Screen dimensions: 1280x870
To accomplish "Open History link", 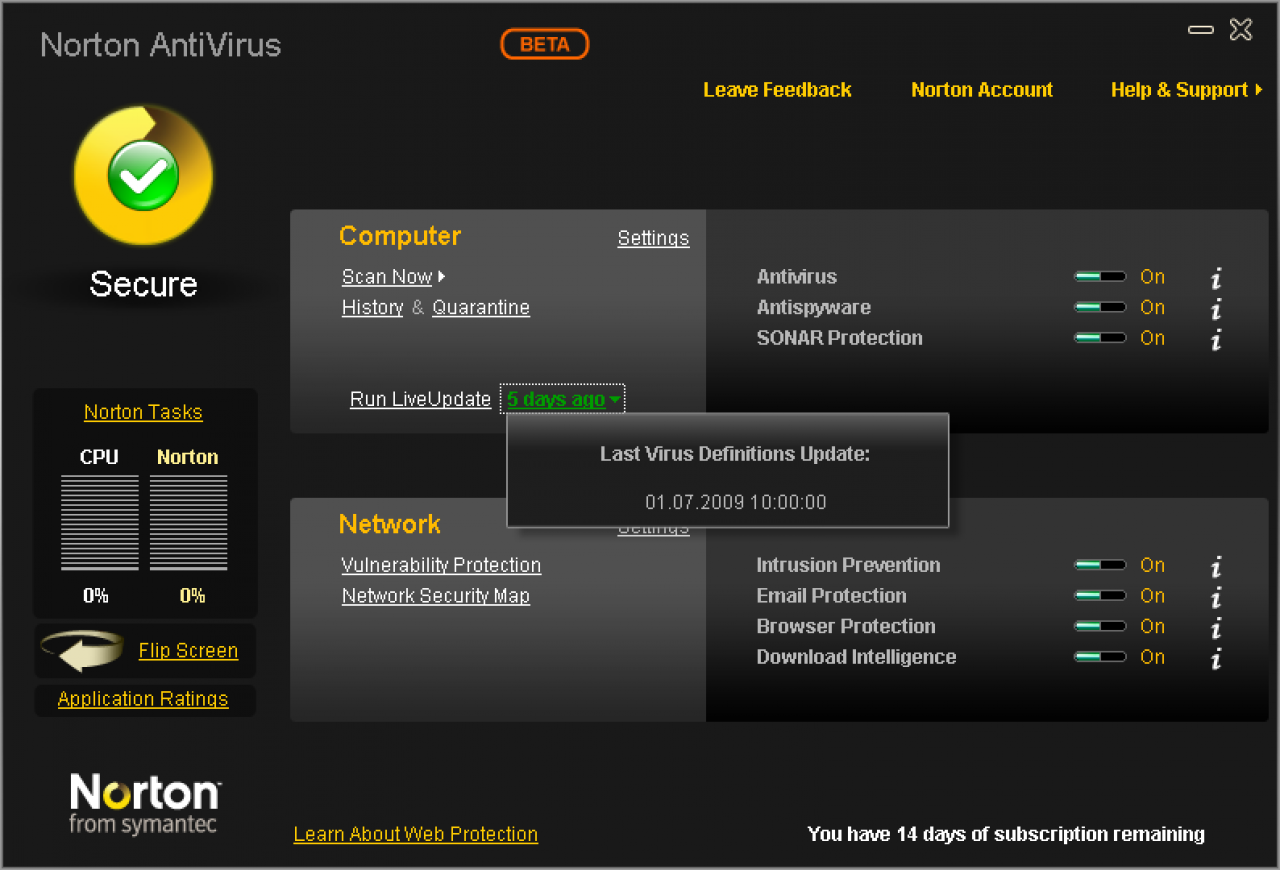I will coord(372,308).
